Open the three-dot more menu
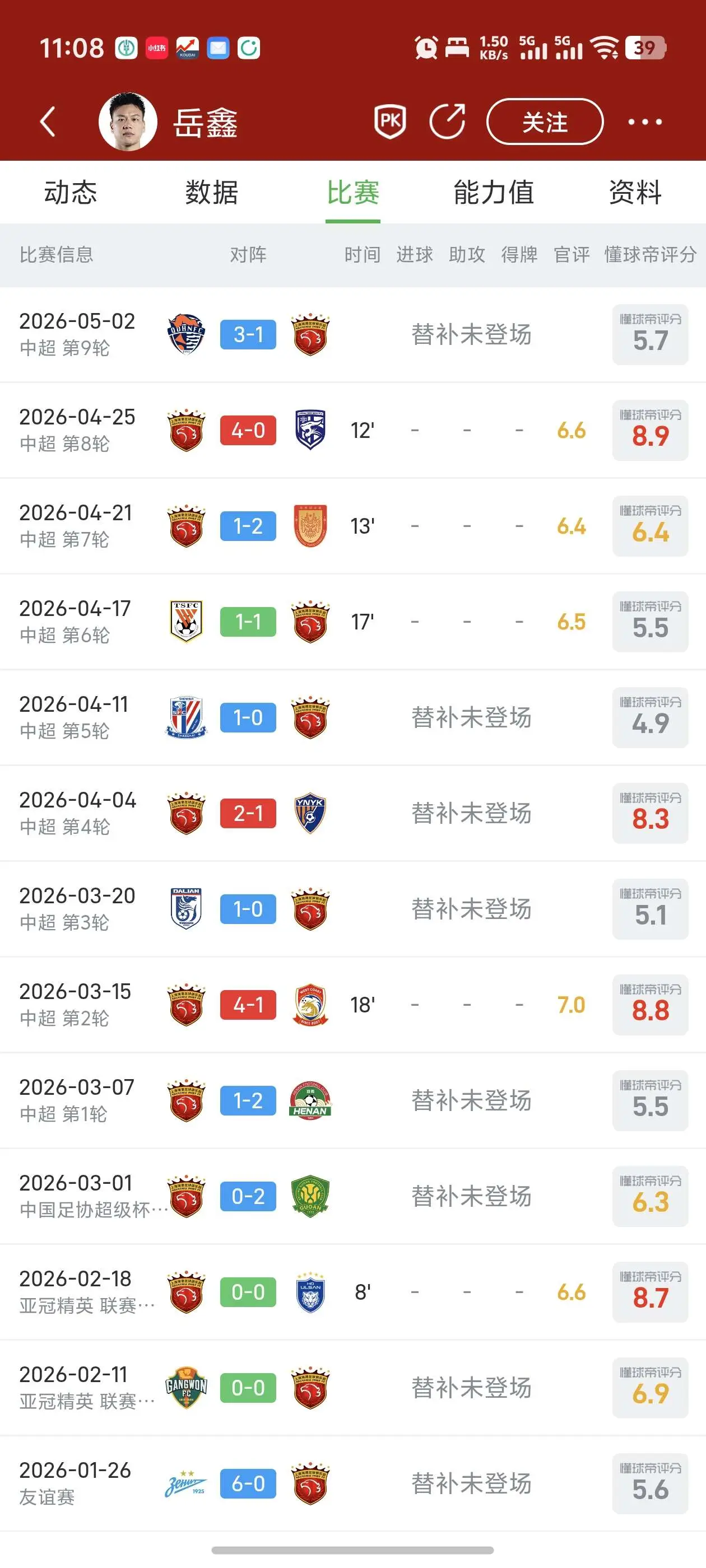This screenshot has width=706, height=1568. click(x=645, y=122)
